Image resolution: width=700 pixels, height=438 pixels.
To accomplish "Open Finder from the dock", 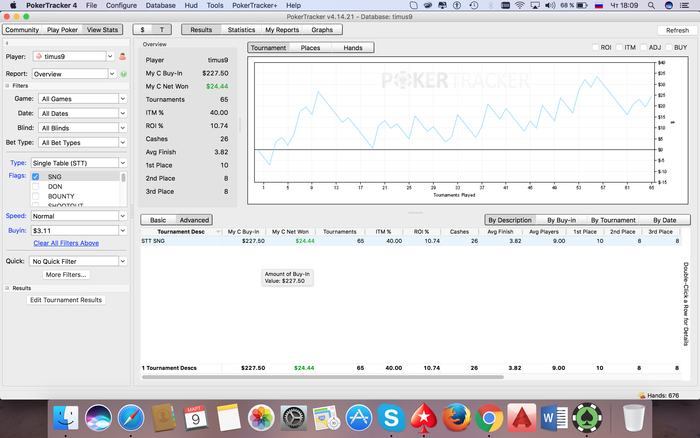I will [x=66, y=418].
